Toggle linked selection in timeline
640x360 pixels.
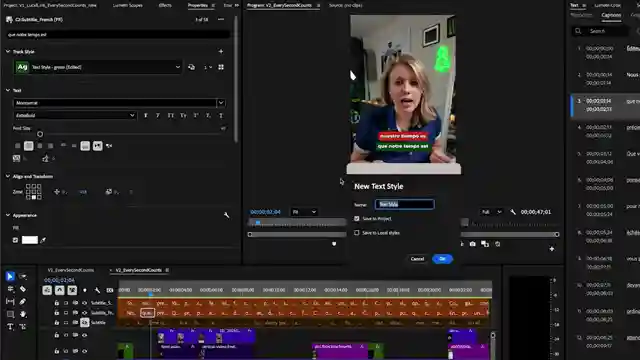pyautogui.click(x=72, y=290)
